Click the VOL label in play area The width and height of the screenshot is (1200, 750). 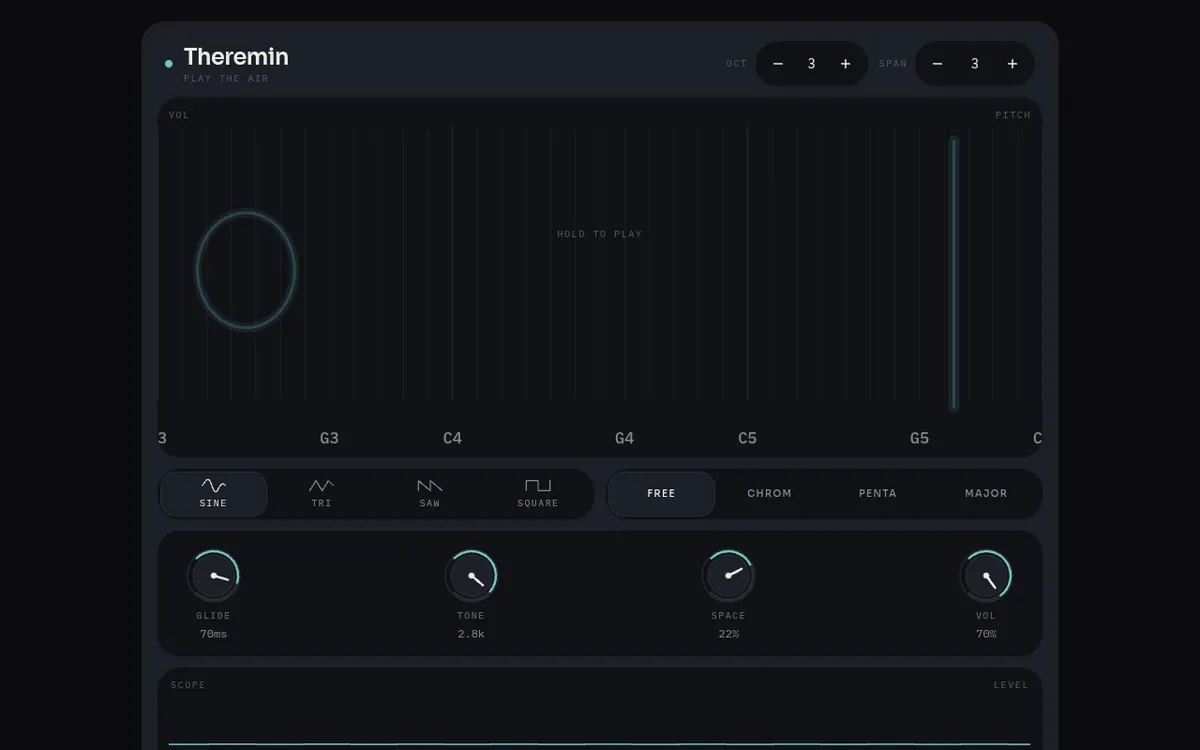click(179, 115)
